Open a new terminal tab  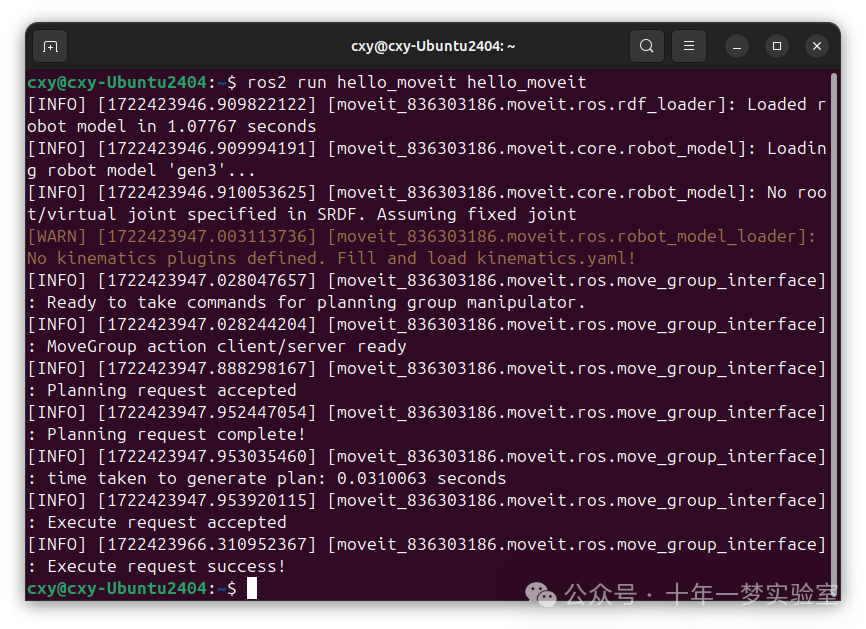pos(50,46)
